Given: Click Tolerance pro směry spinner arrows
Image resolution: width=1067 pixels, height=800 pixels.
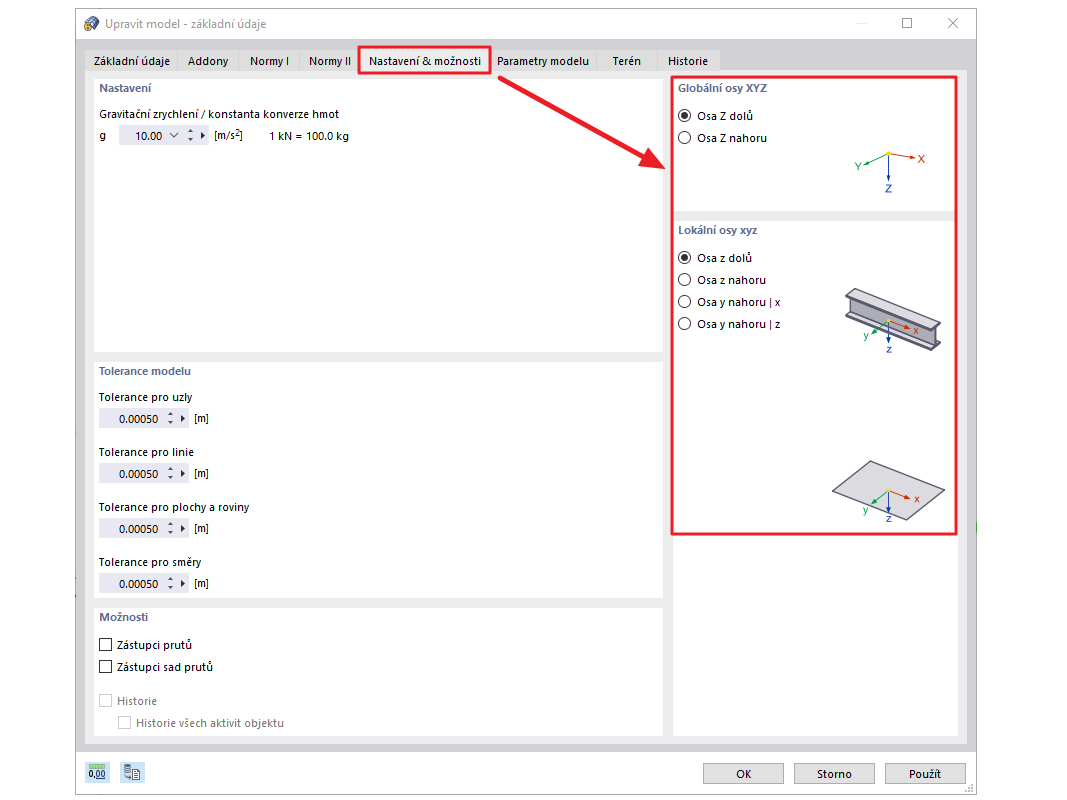Looking at the screenshot, I should [170, 584].
